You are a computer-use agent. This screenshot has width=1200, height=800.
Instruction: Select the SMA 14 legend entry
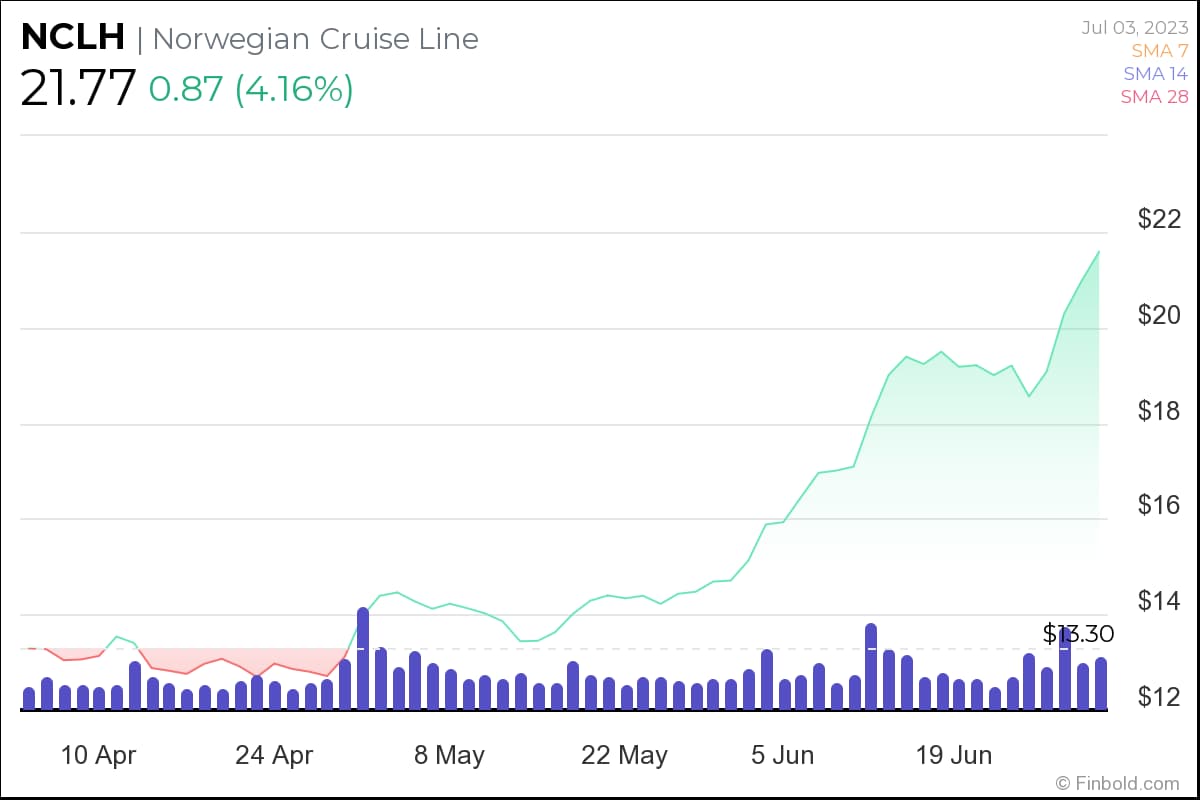tap(1156, 73)
